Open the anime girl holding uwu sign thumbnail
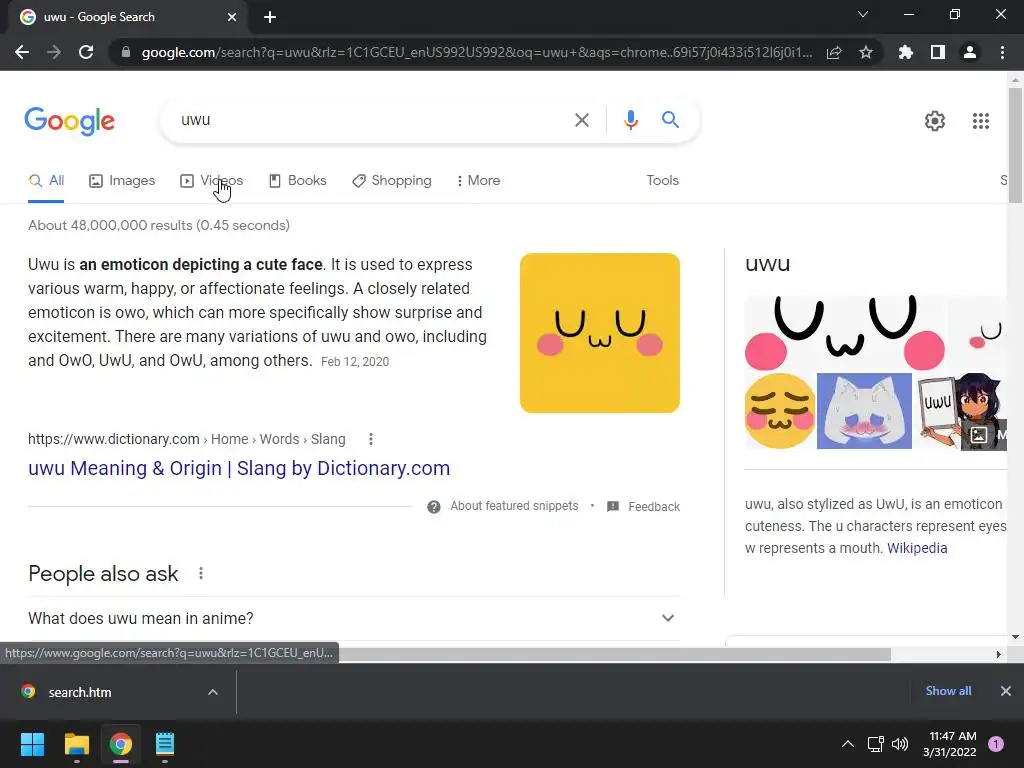This screenshot has height=768, width=1024. point(960,411)
